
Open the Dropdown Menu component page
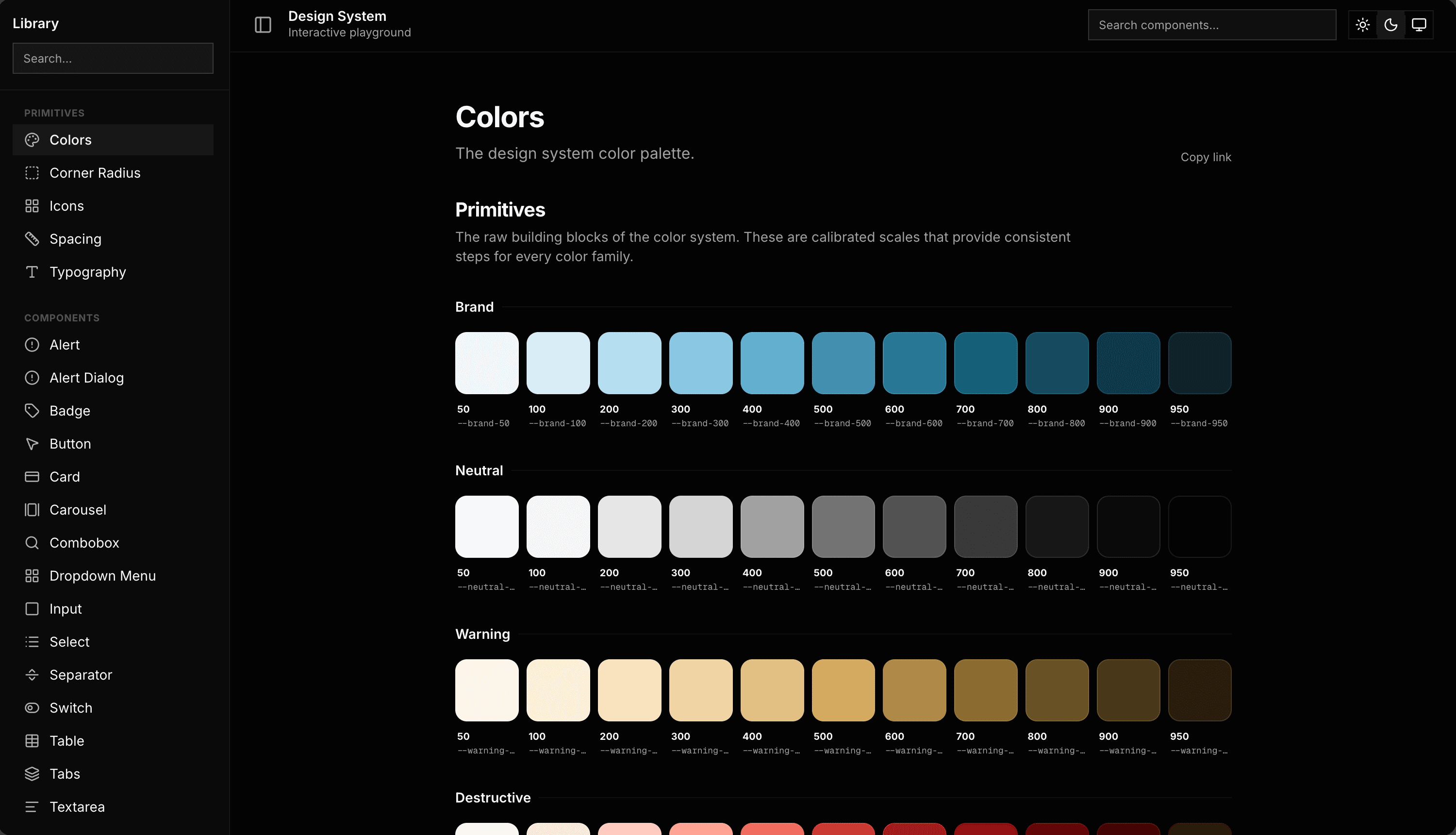click(102, 576)
